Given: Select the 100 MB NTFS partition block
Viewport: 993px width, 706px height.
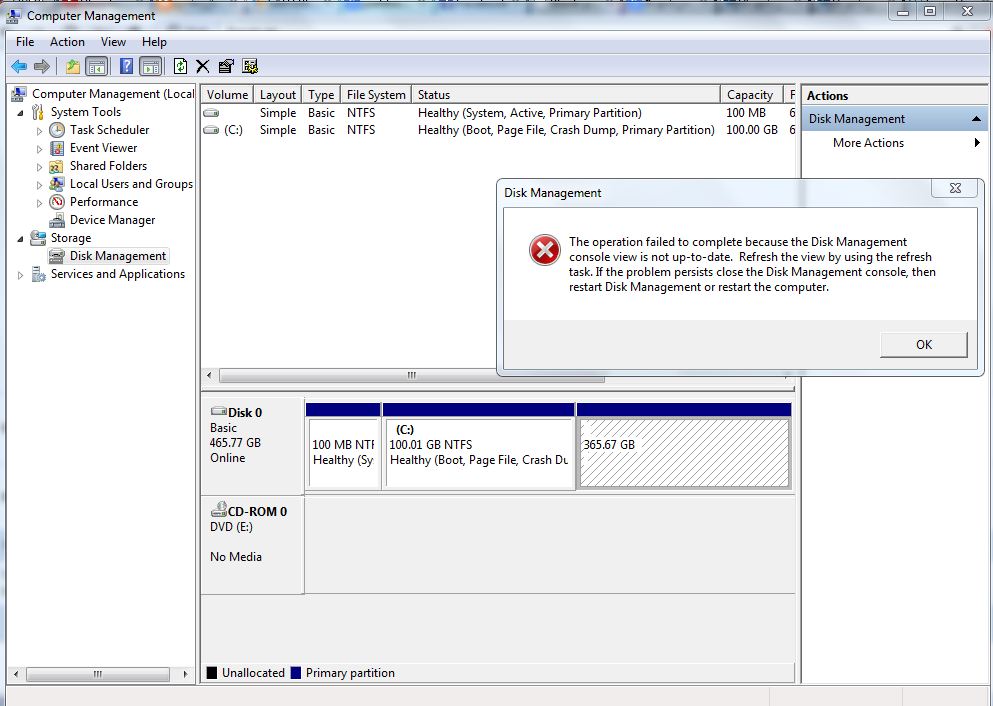Looking at the screenshot, I should coord(343,453).
